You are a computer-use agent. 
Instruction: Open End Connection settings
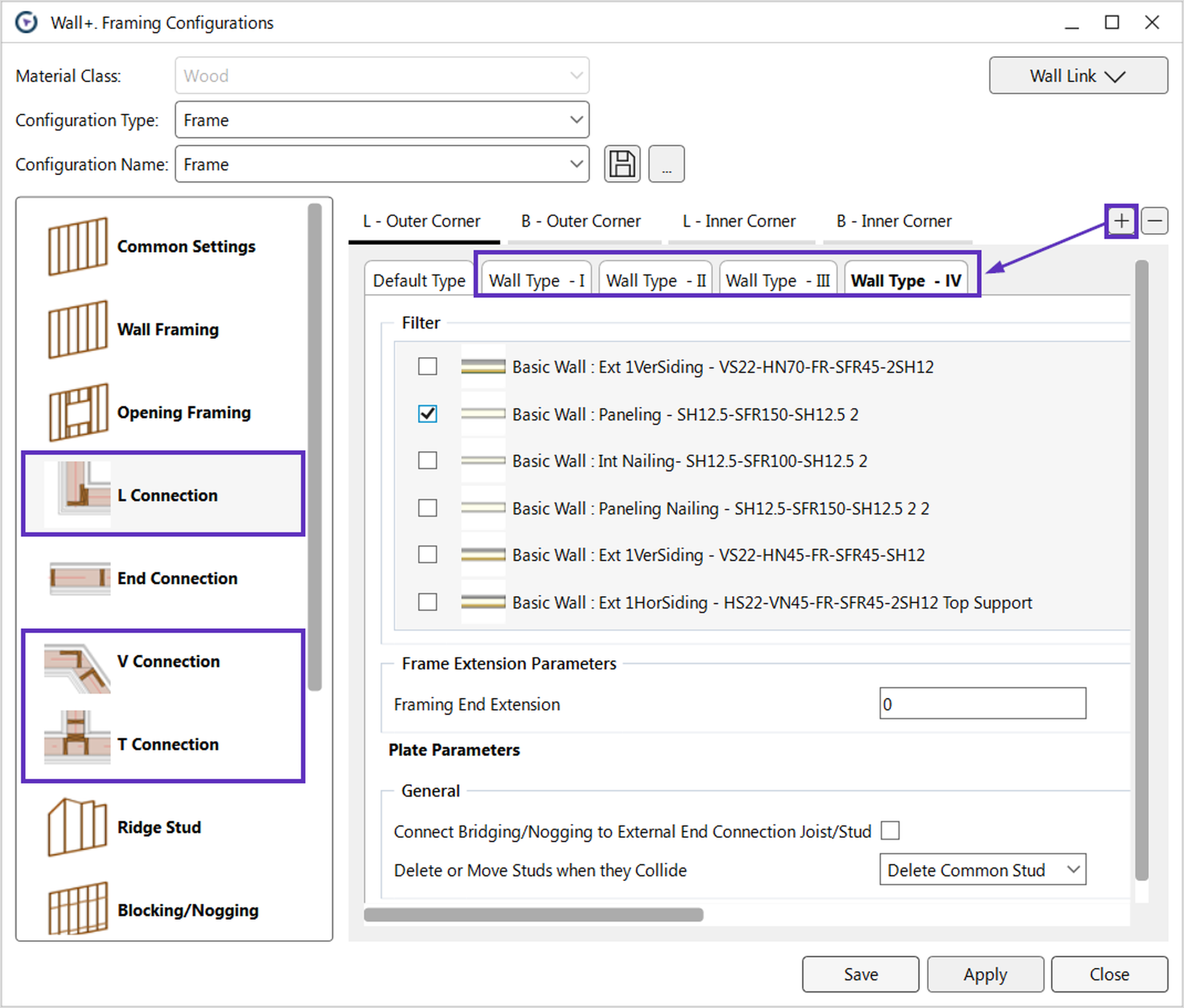tap(79, 578)
